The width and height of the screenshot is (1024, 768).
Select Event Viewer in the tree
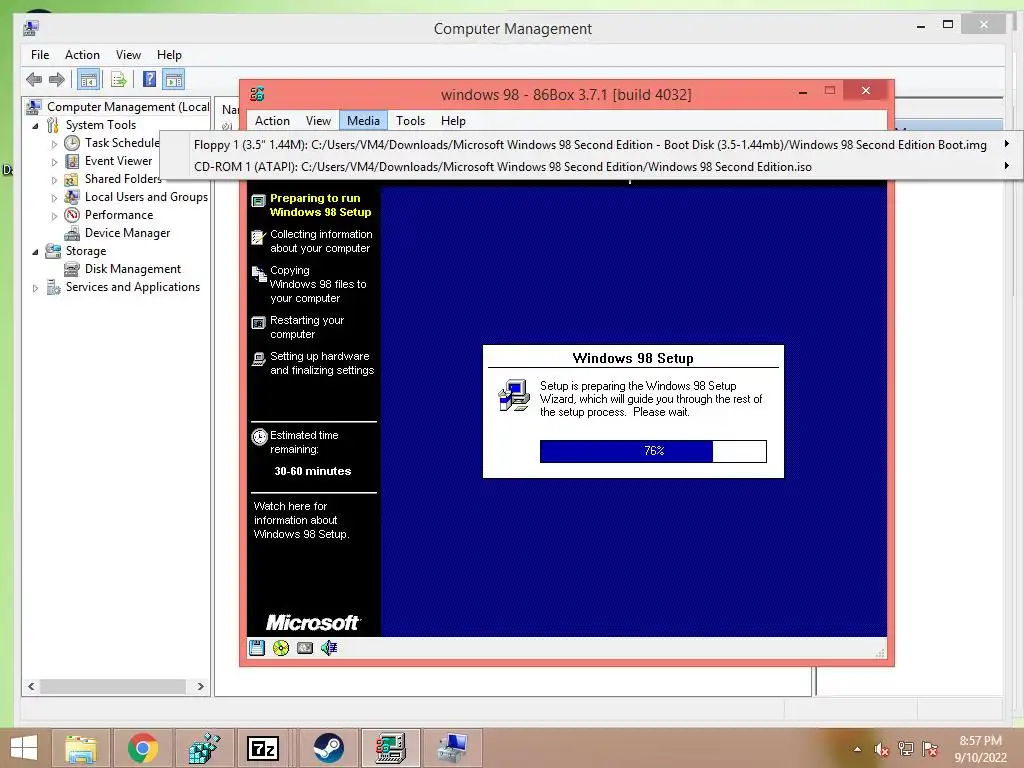click(x=118, y=161)
